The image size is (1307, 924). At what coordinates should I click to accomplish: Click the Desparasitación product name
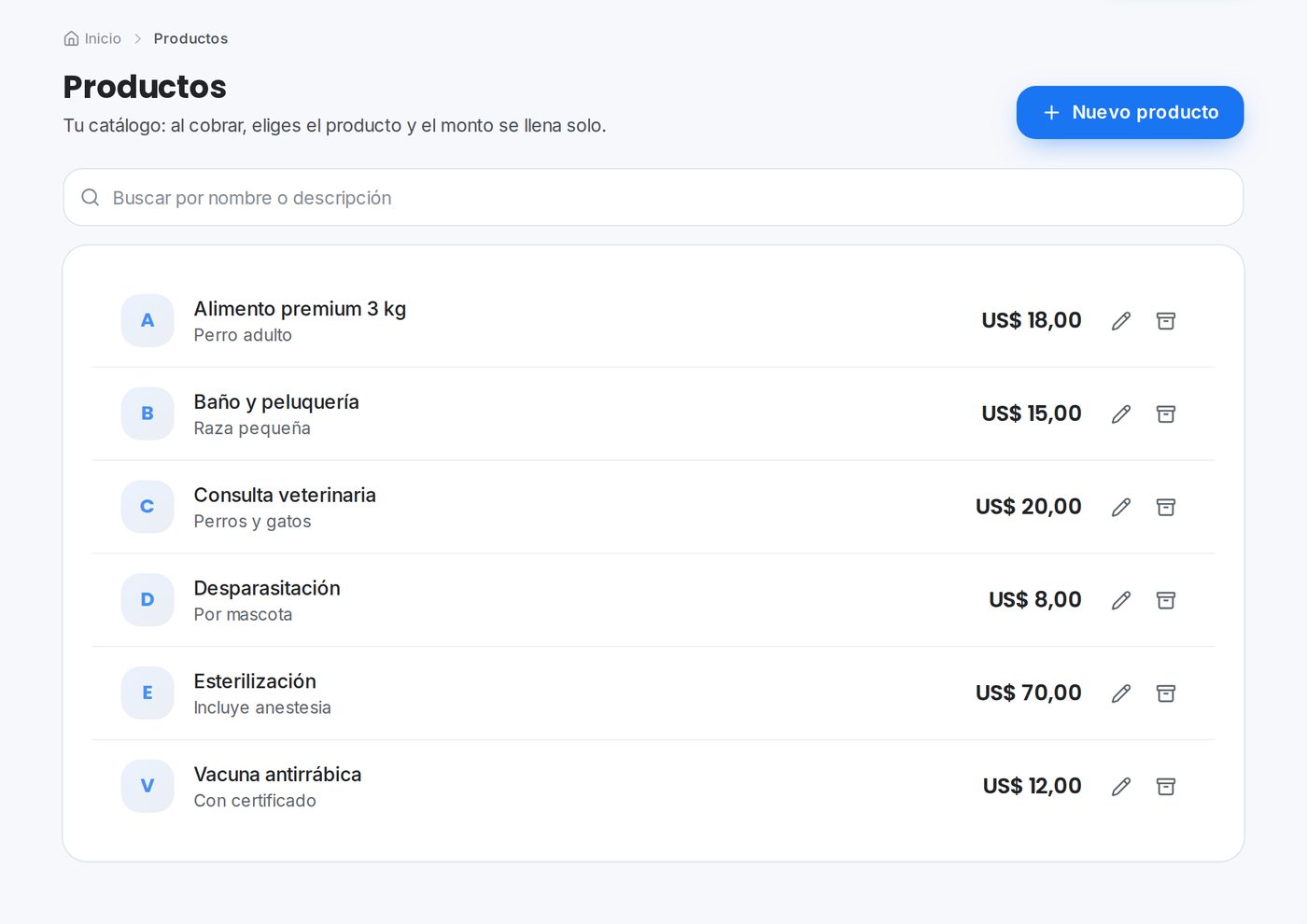click(267, 588)
